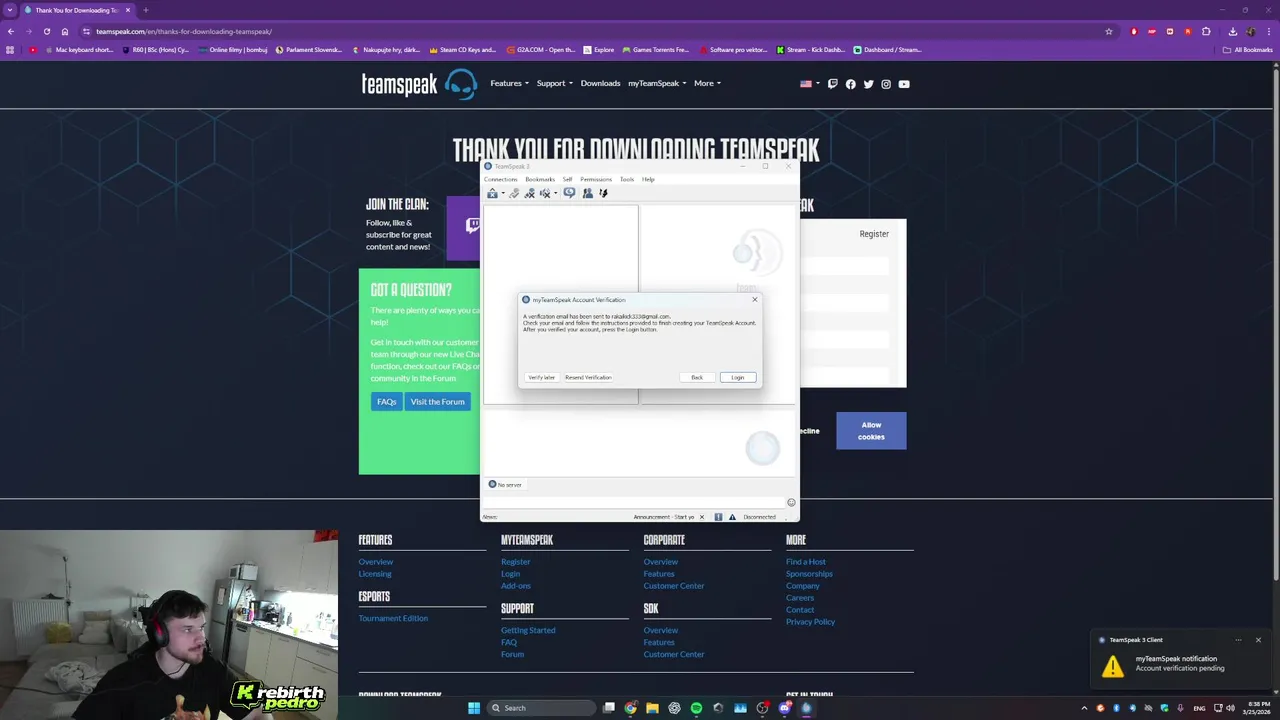This screenshot has width=1280, height=720.
Task: Click the Verify later button
Action: (541, 377)
